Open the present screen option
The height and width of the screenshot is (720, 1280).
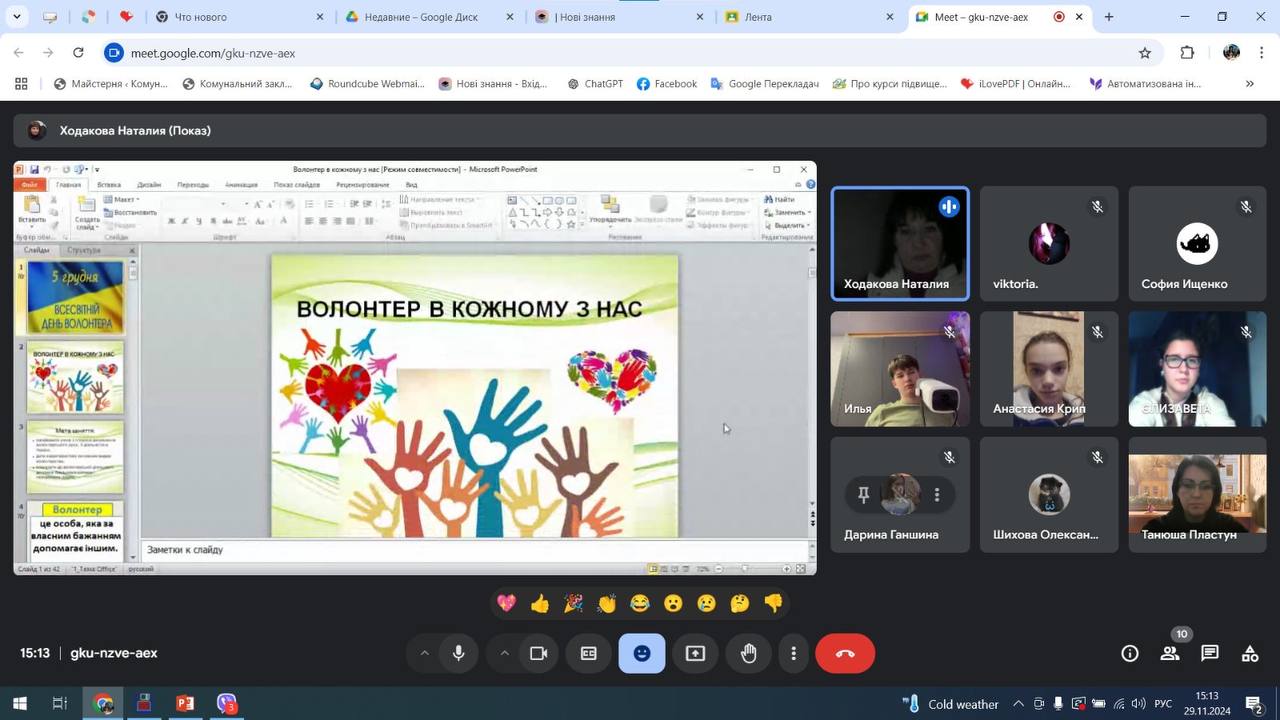tap(695, 653)
